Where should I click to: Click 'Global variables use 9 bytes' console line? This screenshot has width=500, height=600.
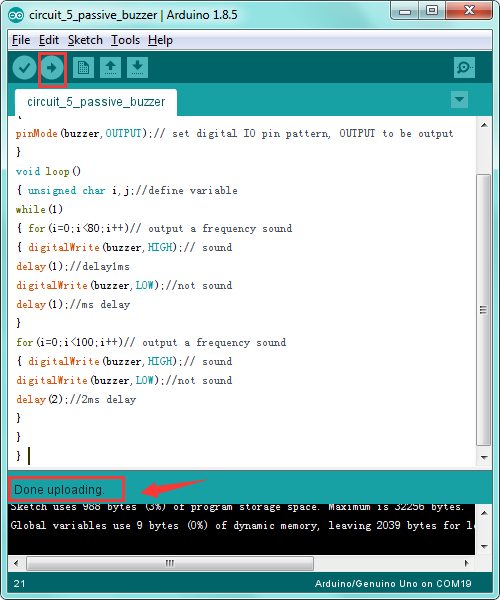click(243, 526)
